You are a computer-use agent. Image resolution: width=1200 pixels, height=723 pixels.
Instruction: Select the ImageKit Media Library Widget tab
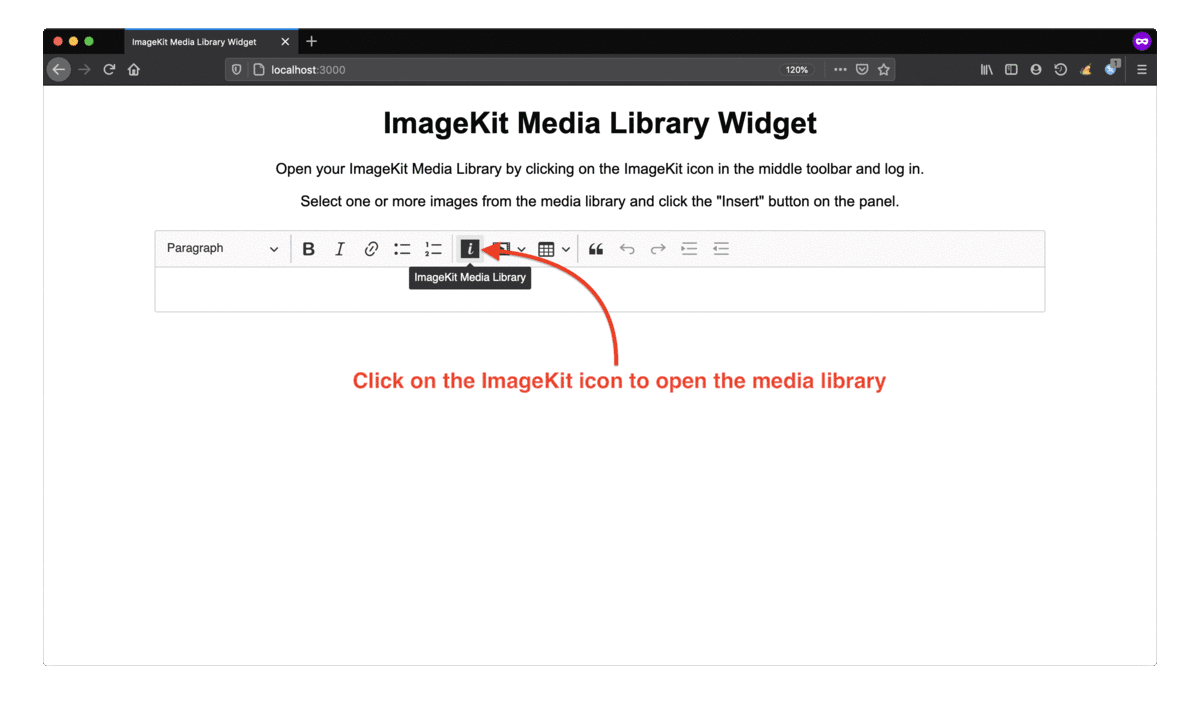pos(210,42)
